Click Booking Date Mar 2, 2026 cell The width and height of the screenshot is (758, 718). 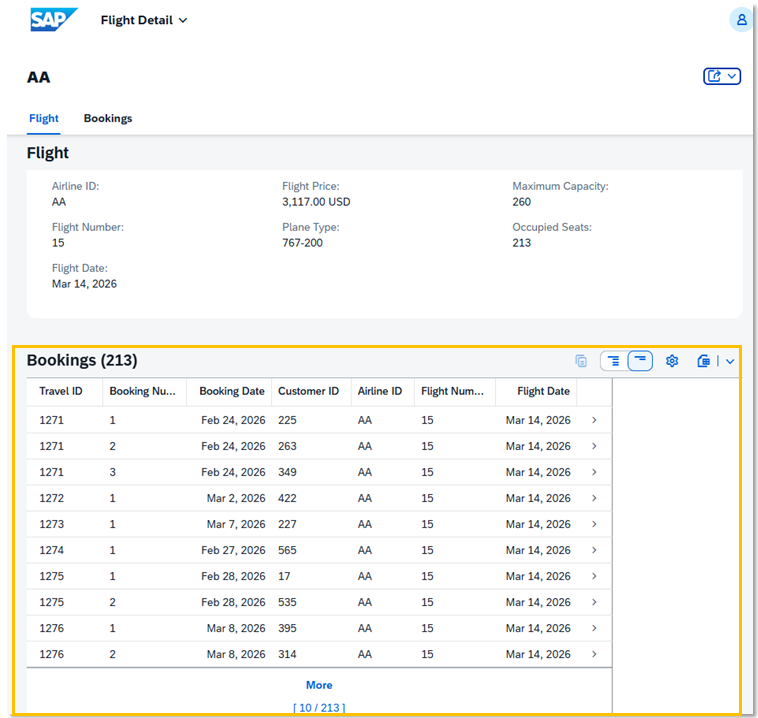point(236,498)
